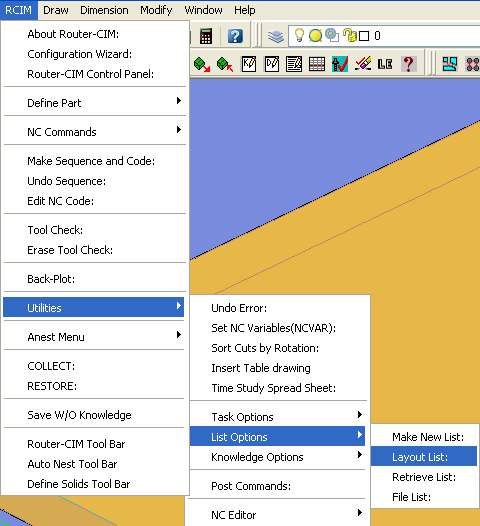480x526 pixels.
Task: Click the blue help question mark icon
Action: pyautogui.click(x=235, y=36)
